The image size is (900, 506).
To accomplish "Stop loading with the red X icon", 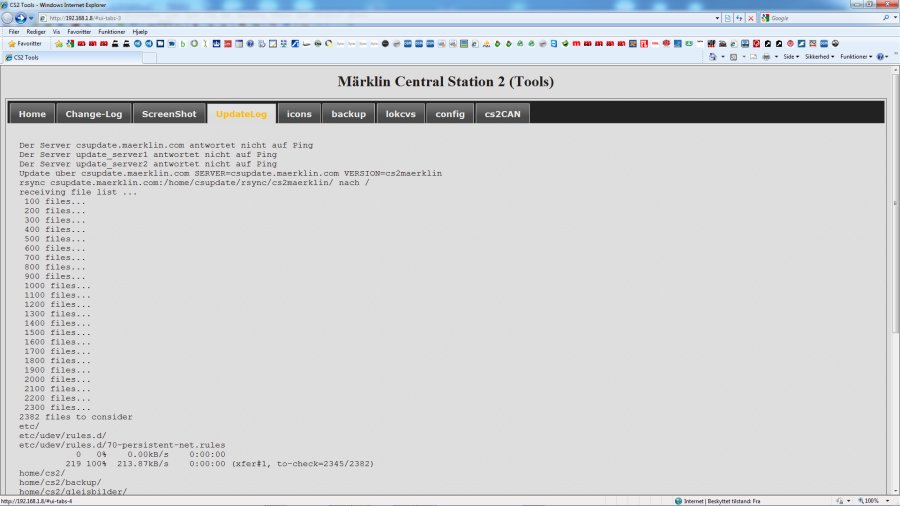I will click(x=751, y=18).
